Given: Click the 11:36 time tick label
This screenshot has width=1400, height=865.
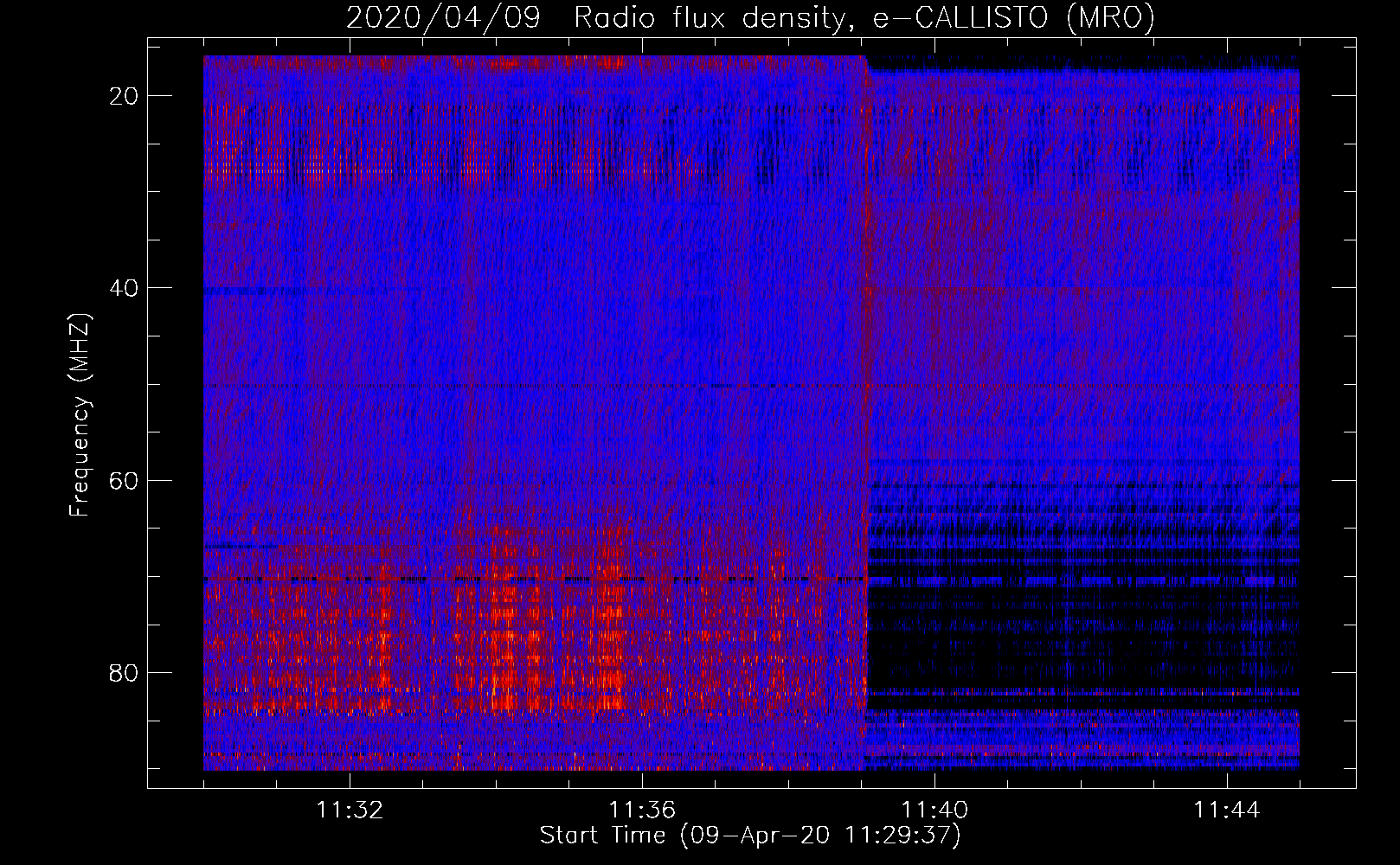Looking at the screenshot, I should [642, 811].
